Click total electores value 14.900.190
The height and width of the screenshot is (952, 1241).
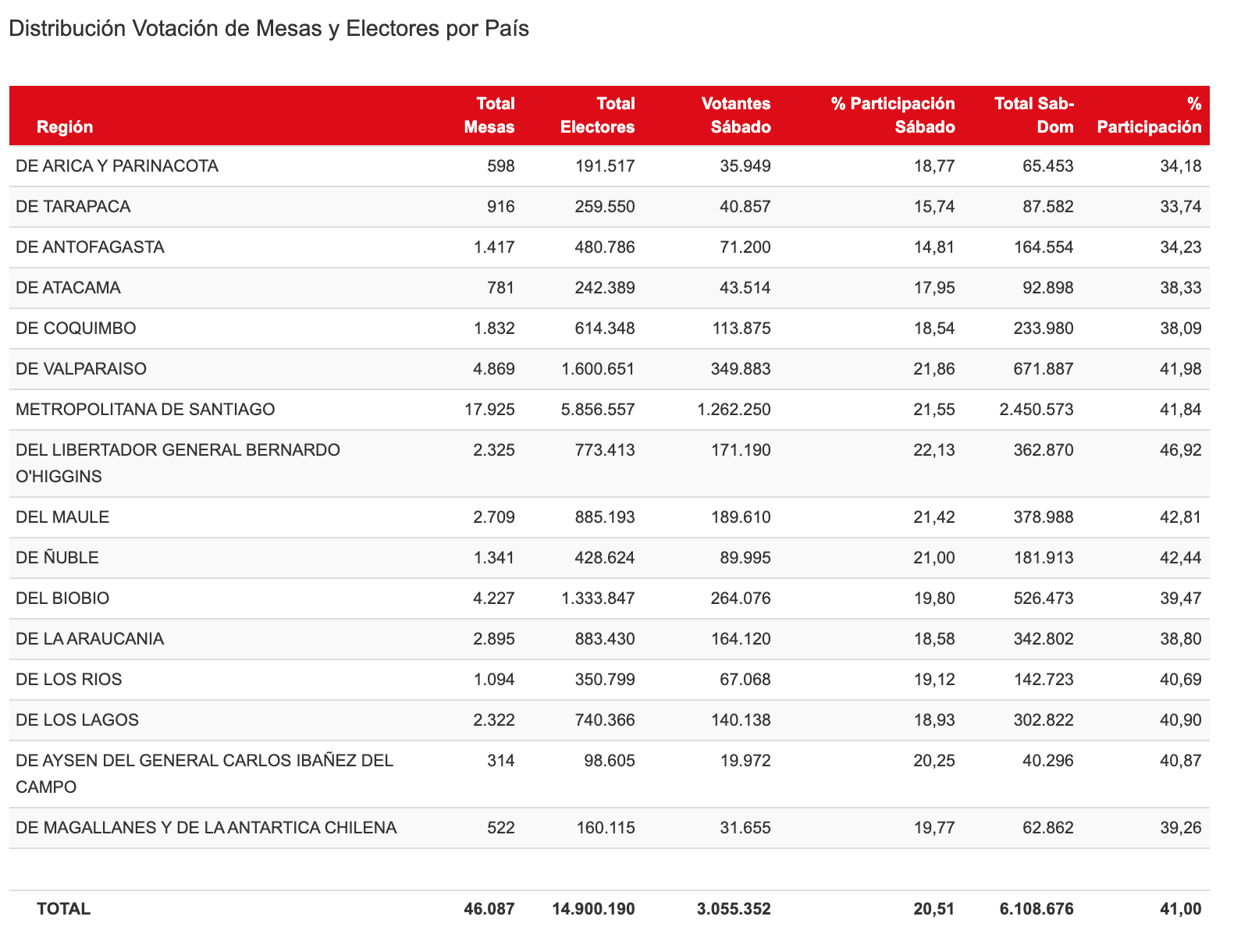(593, 909)
